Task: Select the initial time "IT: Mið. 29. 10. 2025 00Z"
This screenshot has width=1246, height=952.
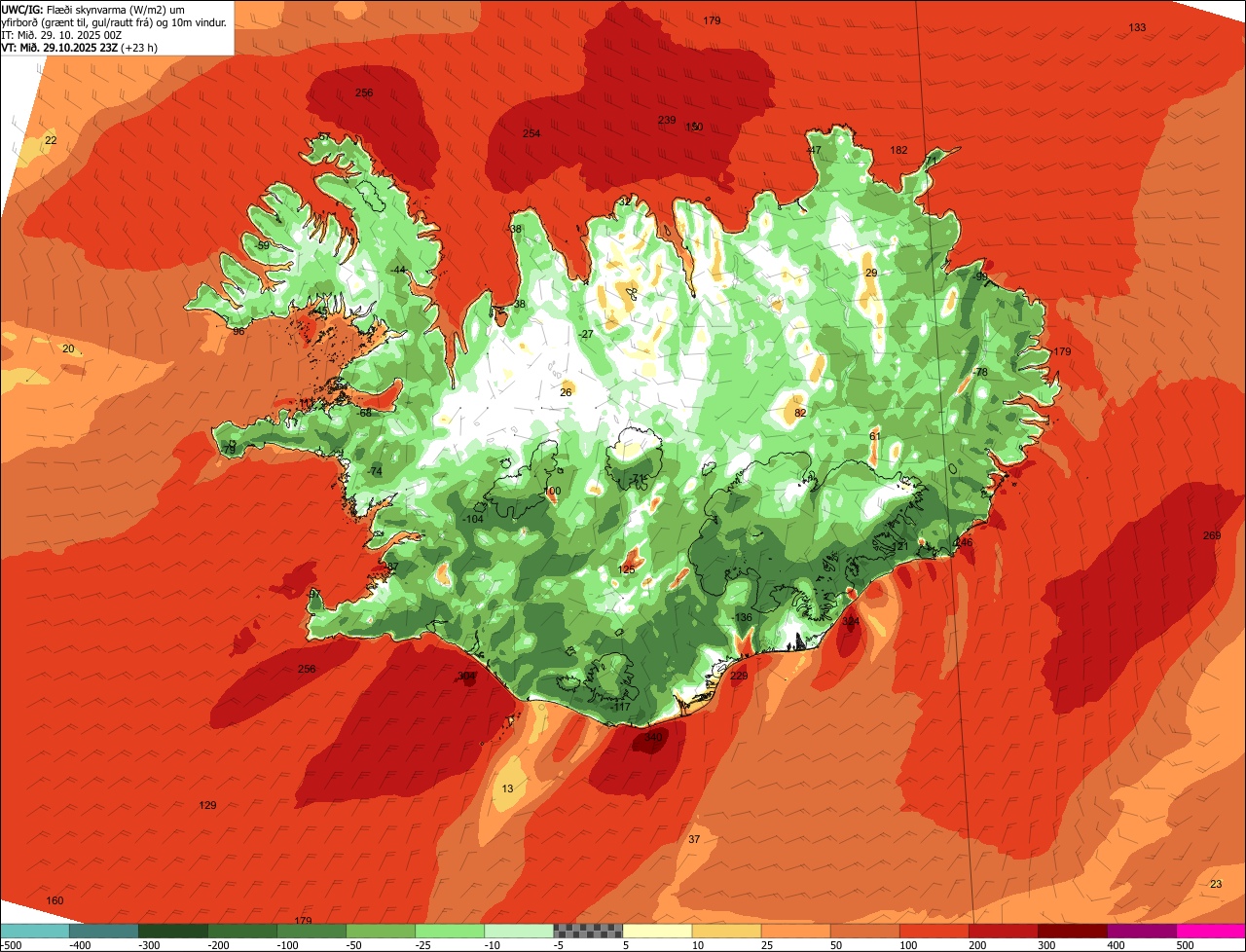Action: (60, 34)
